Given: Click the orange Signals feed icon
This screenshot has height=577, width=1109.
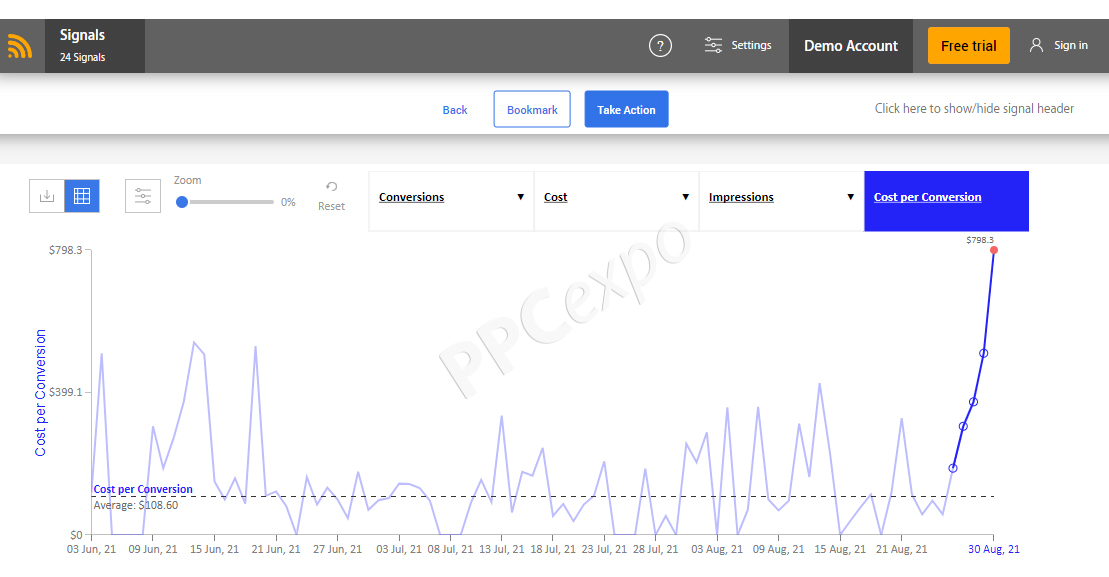Looking at the screenshot, I should pos(20,47).
